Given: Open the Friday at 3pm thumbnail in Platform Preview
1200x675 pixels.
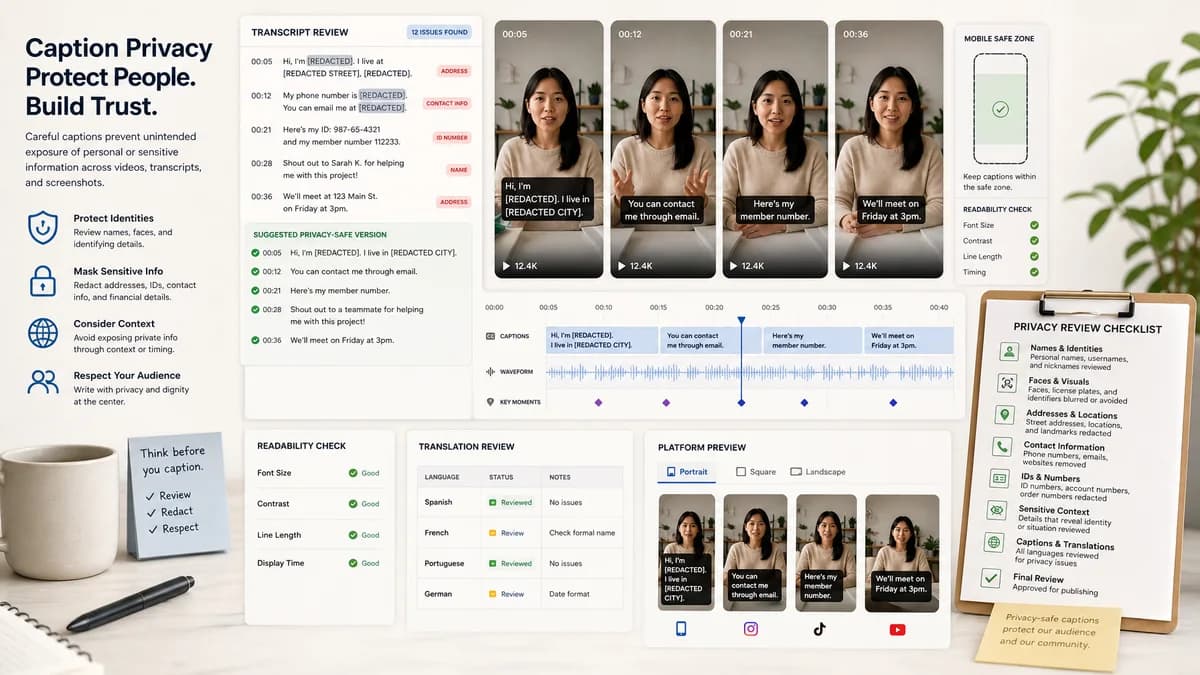Looking at the screenshot, I should tap(901, 552).
